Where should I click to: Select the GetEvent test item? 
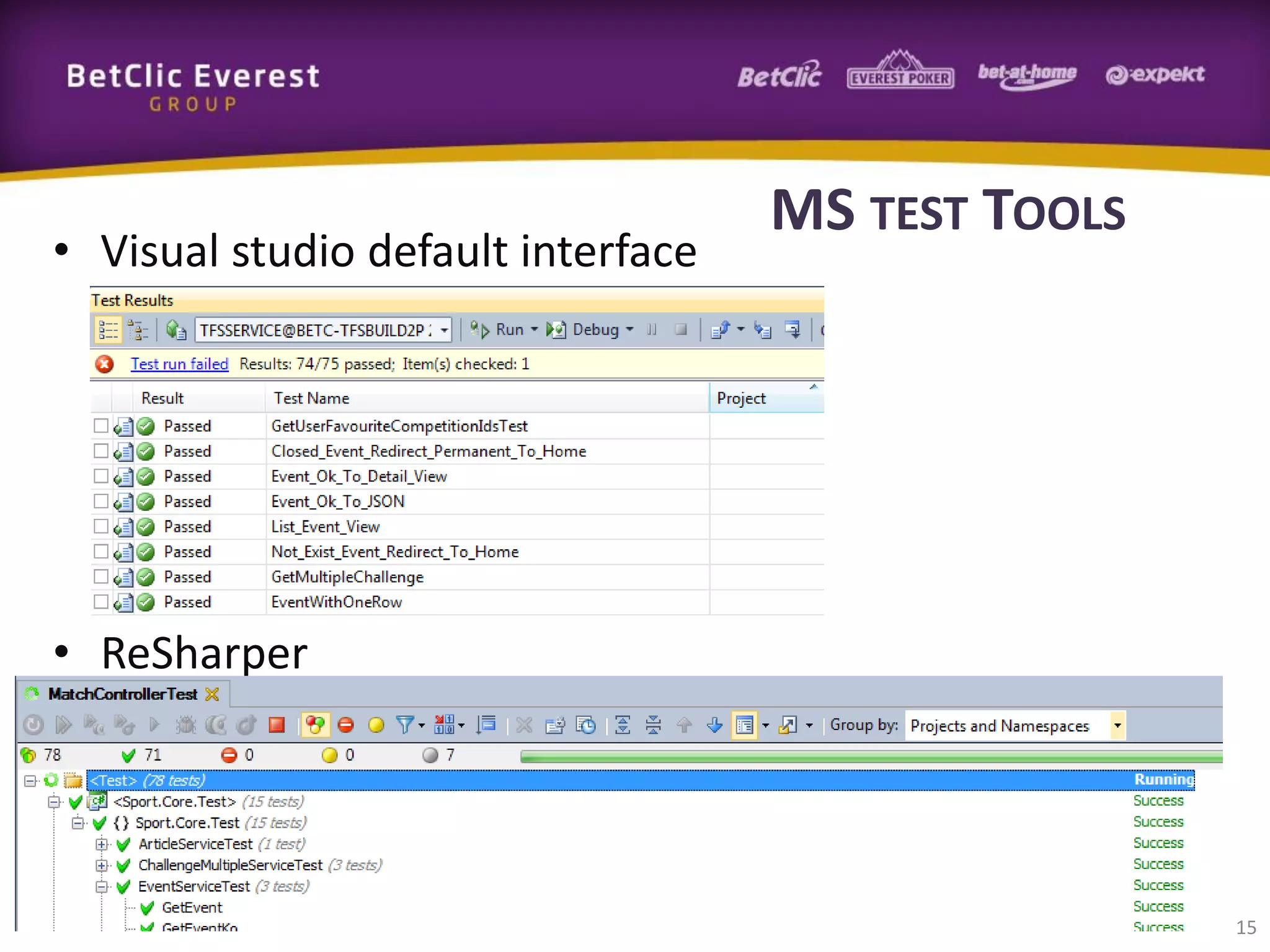point(192,908)
